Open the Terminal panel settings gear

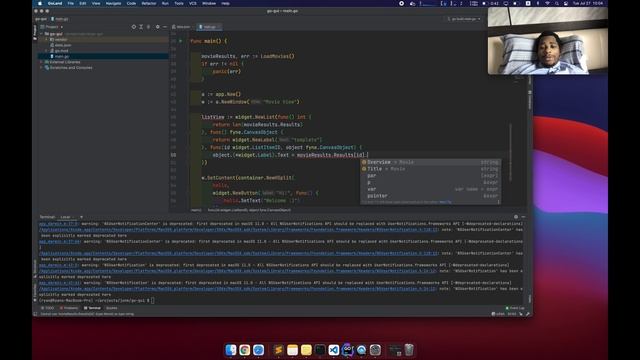[x=516, y=217]
